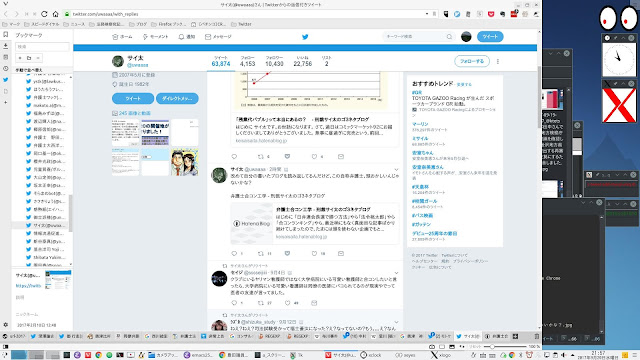Click the blue circular extension icon

click(x=457, y=14)
